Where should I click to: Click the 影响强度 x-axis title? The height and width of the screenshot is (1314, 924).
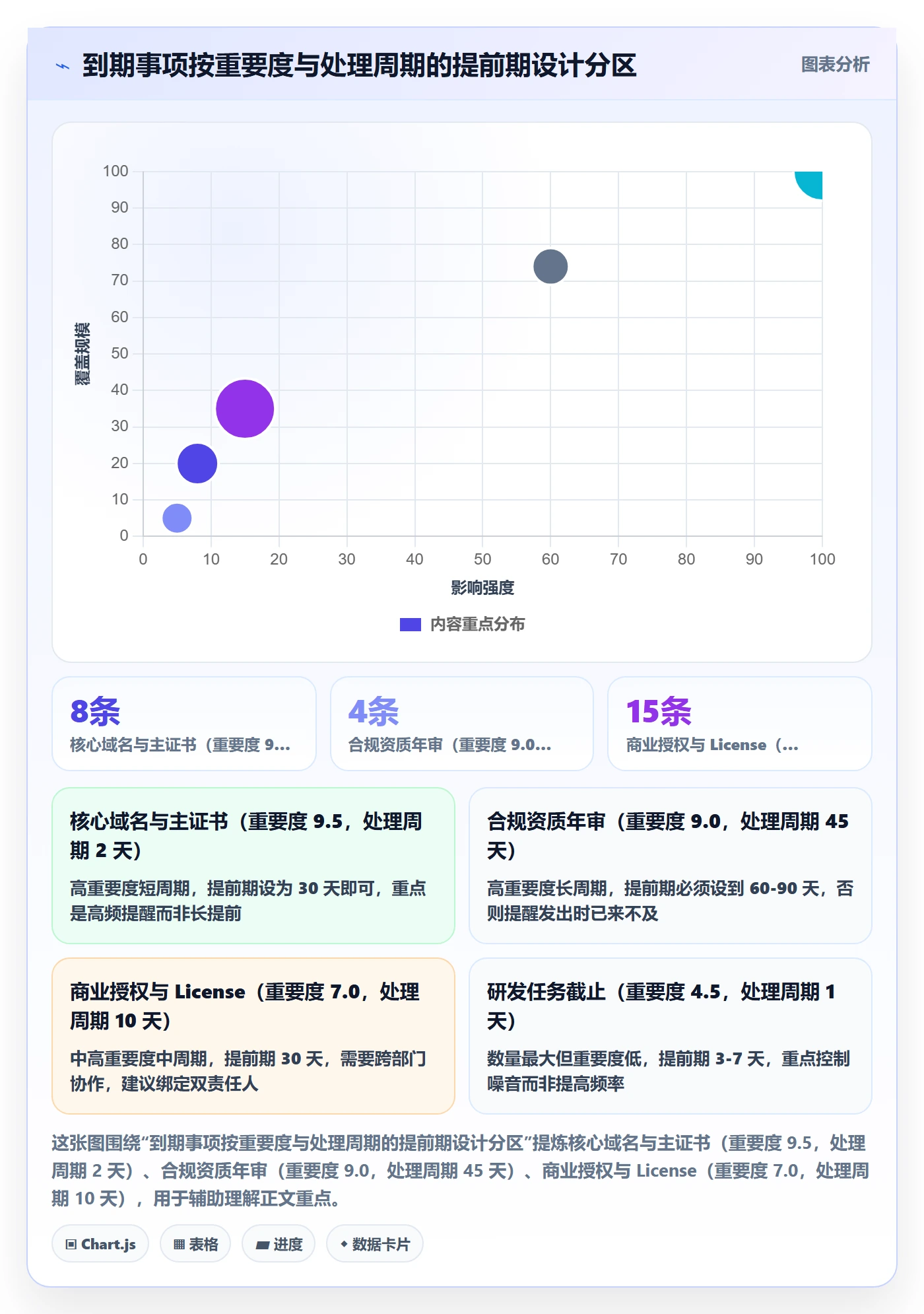pyautogui.click(x=482, y=588)
